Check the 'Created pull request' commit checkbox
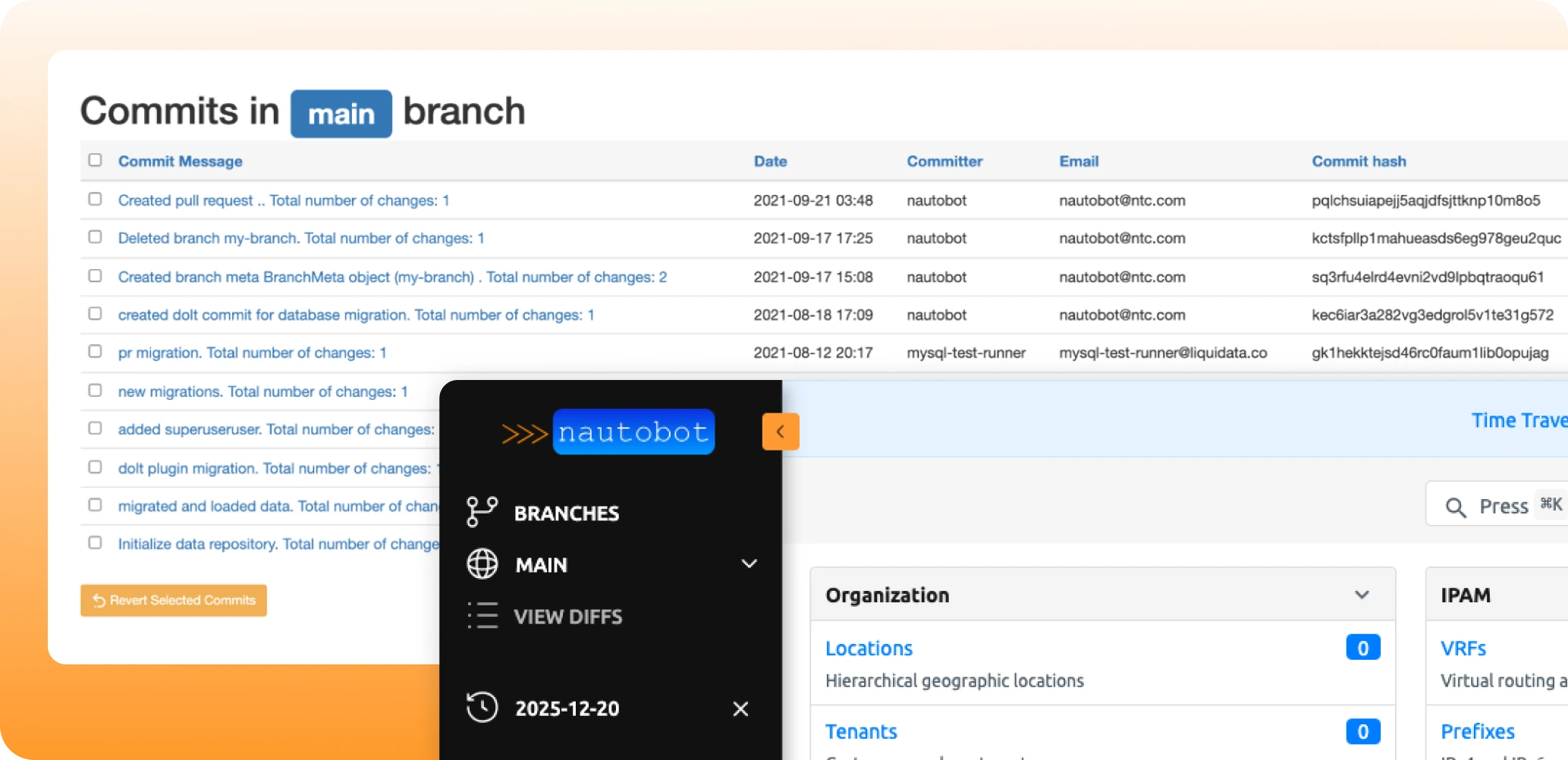 (x=95, y=199)
